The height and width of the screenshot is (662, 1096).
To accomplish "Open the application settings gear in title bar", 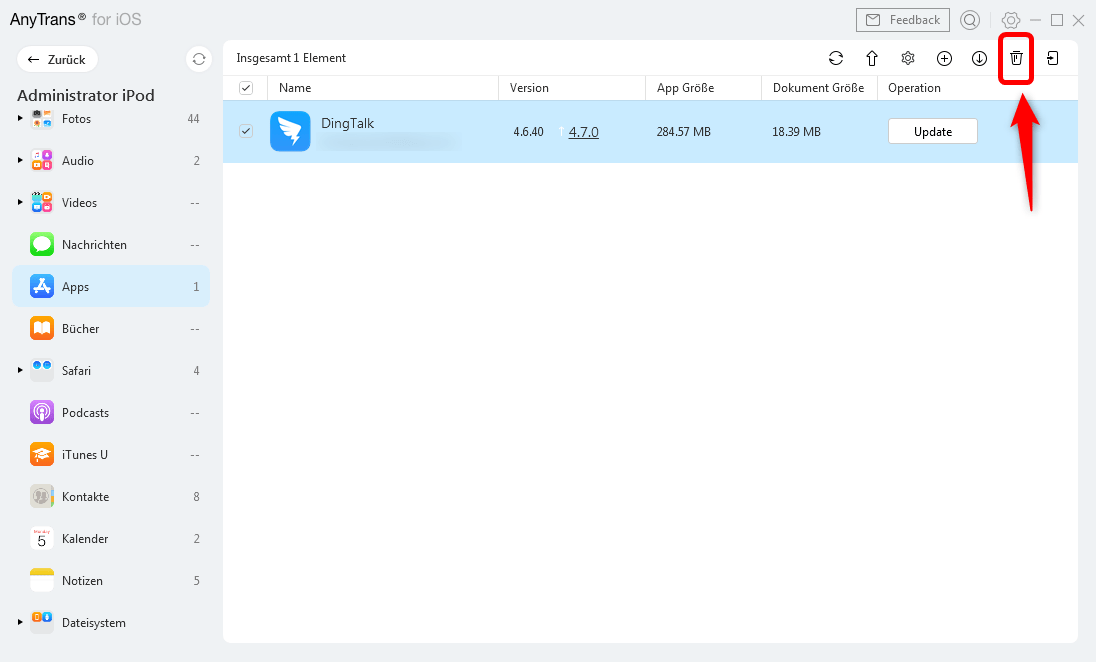I will tap(1011, 20).
